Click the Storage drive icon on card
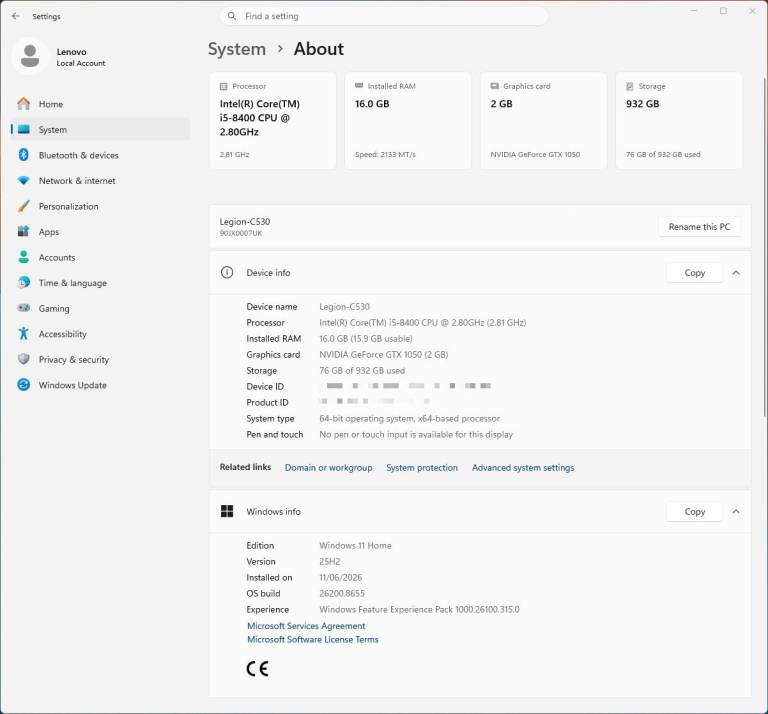This screenshot has height=714, width=768. 630,86
